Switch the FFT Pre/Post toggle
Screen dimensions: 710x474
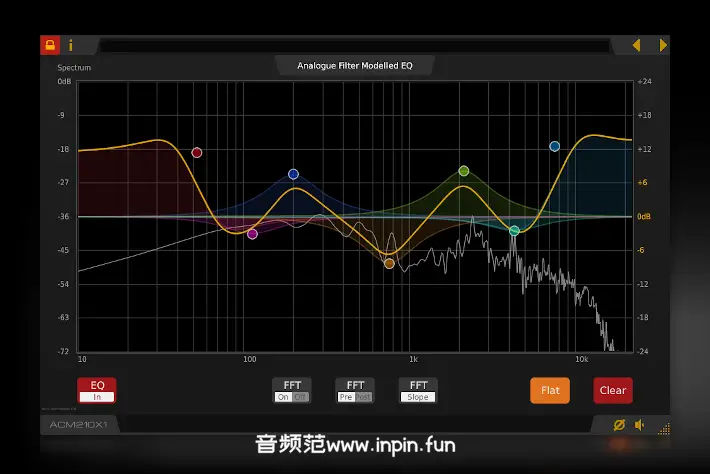pos(355,390)
